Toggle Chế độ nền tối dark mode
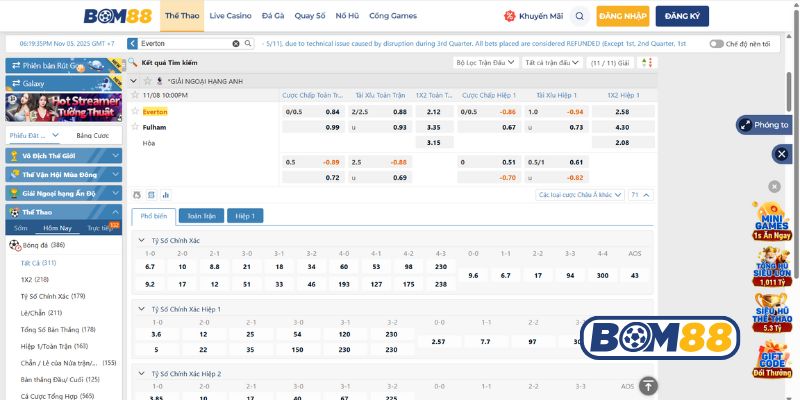 716,44
